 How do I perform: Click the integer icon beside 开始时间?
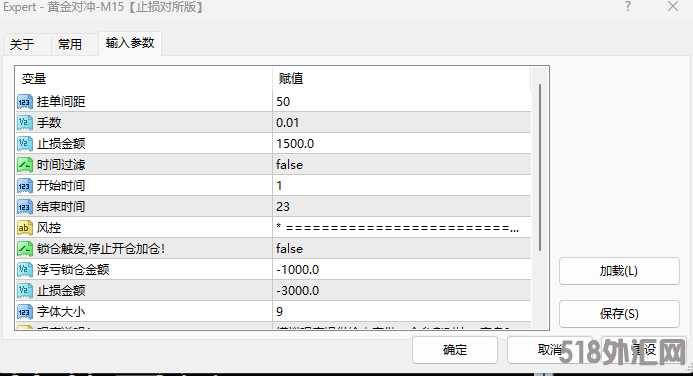(x=25, y=186)
